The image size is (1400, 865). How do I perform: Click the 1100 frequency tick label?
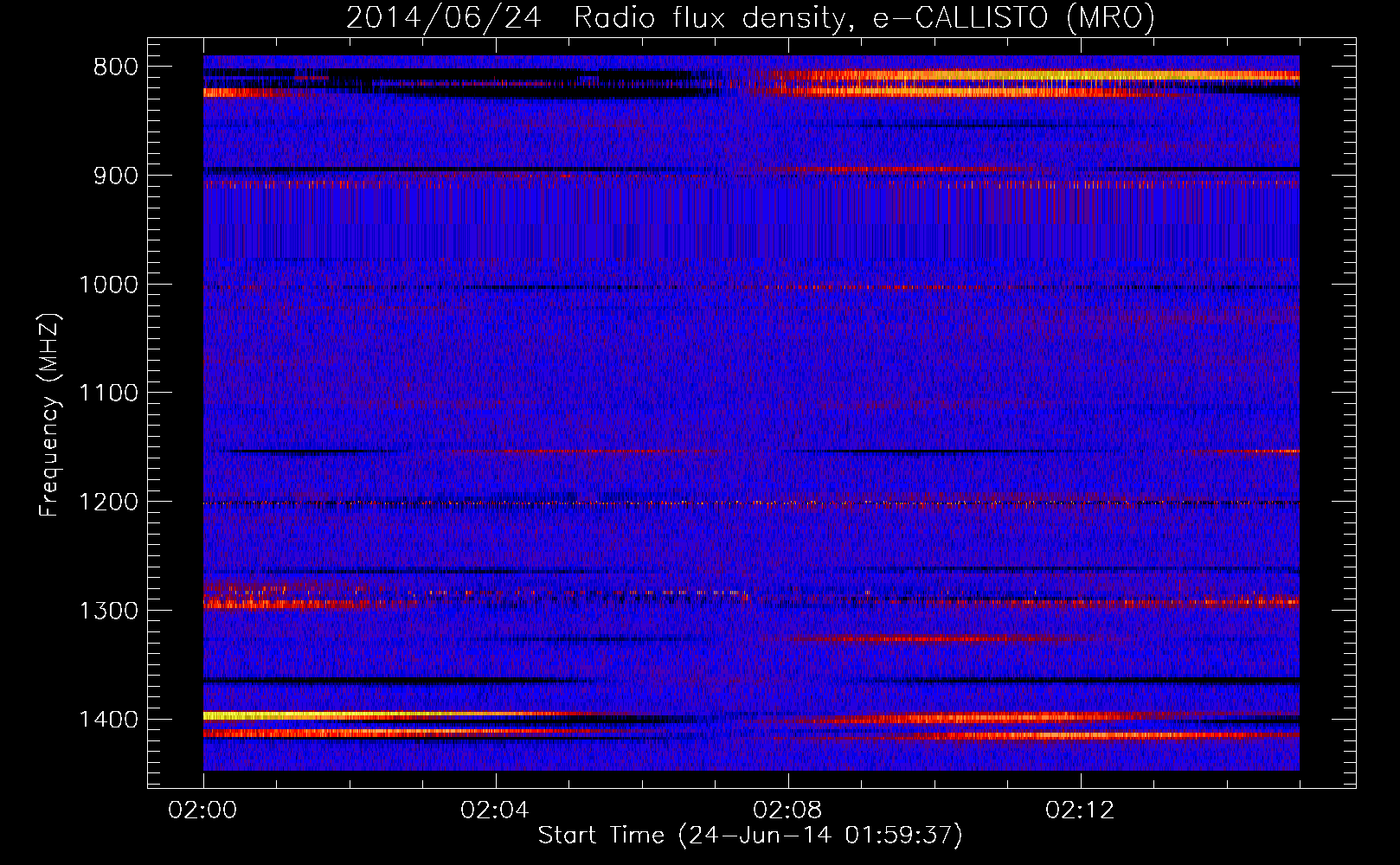click(x=108, y=394)
